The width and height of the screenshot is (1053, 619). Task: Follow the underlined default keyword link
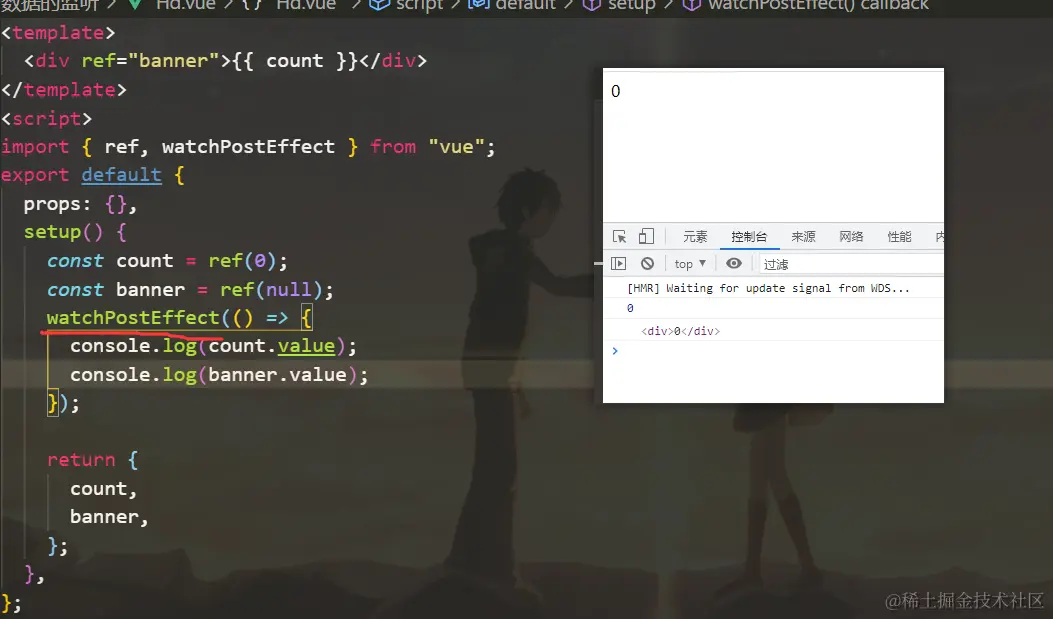(122, 175)
